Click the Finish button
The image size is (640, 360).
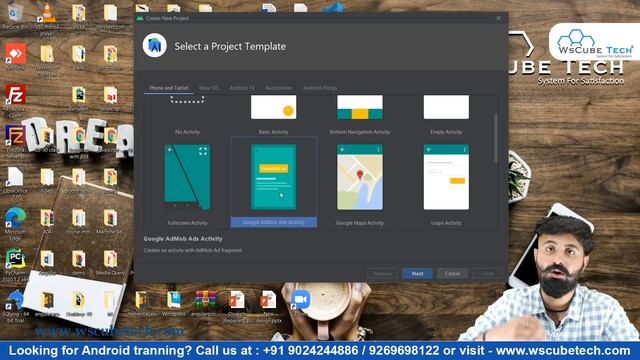[487, 273]
